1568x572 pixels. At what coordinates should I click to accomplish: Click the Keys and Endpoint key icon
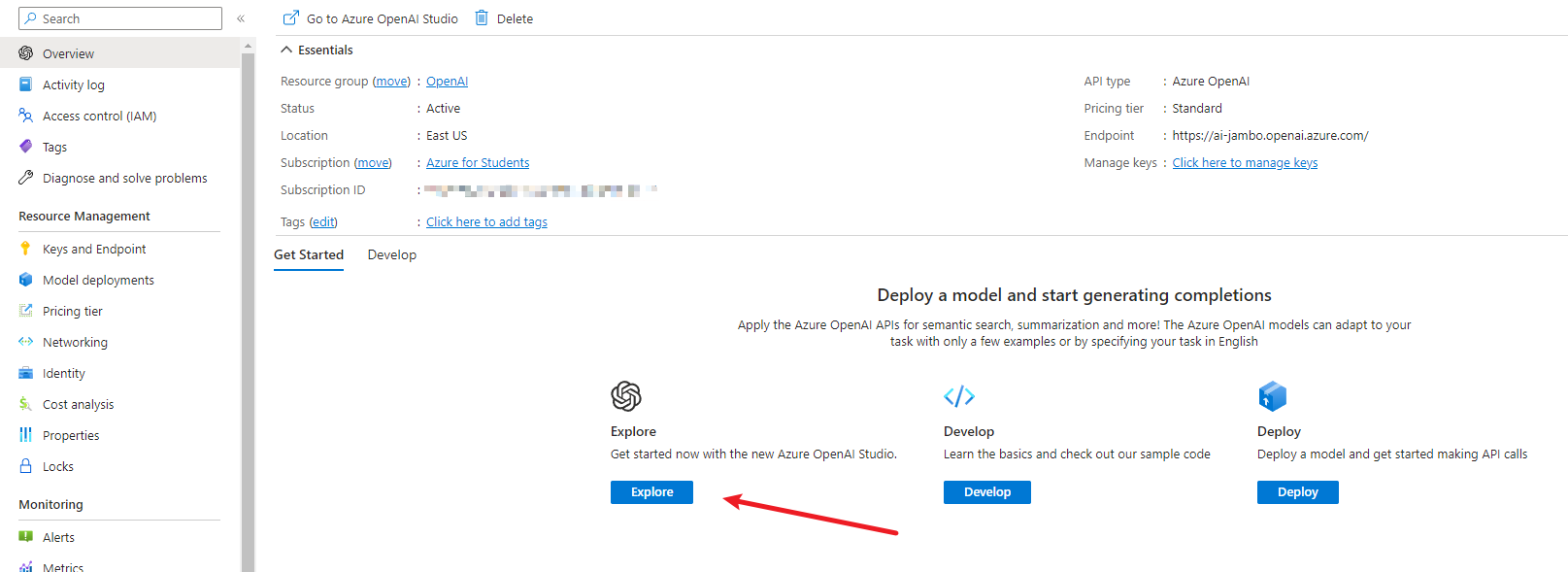pyautogui.click(x=26, y=249)
